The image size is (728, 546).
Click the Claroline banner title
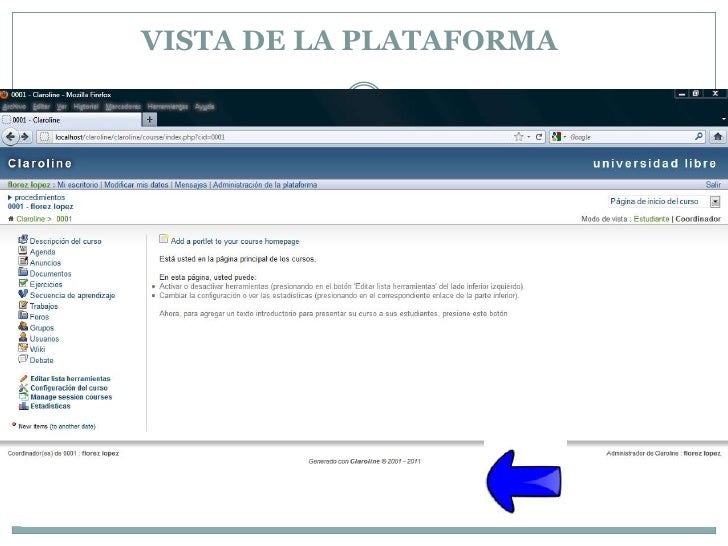(x=40, y=163)
